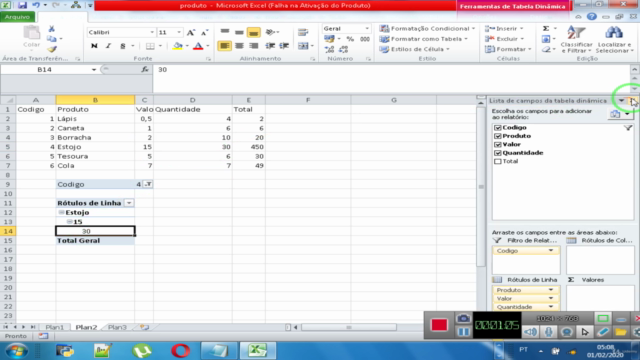Uncheck the Quantidade field checkbox
This screenshot has height=360, width=640.
[498, 153]
